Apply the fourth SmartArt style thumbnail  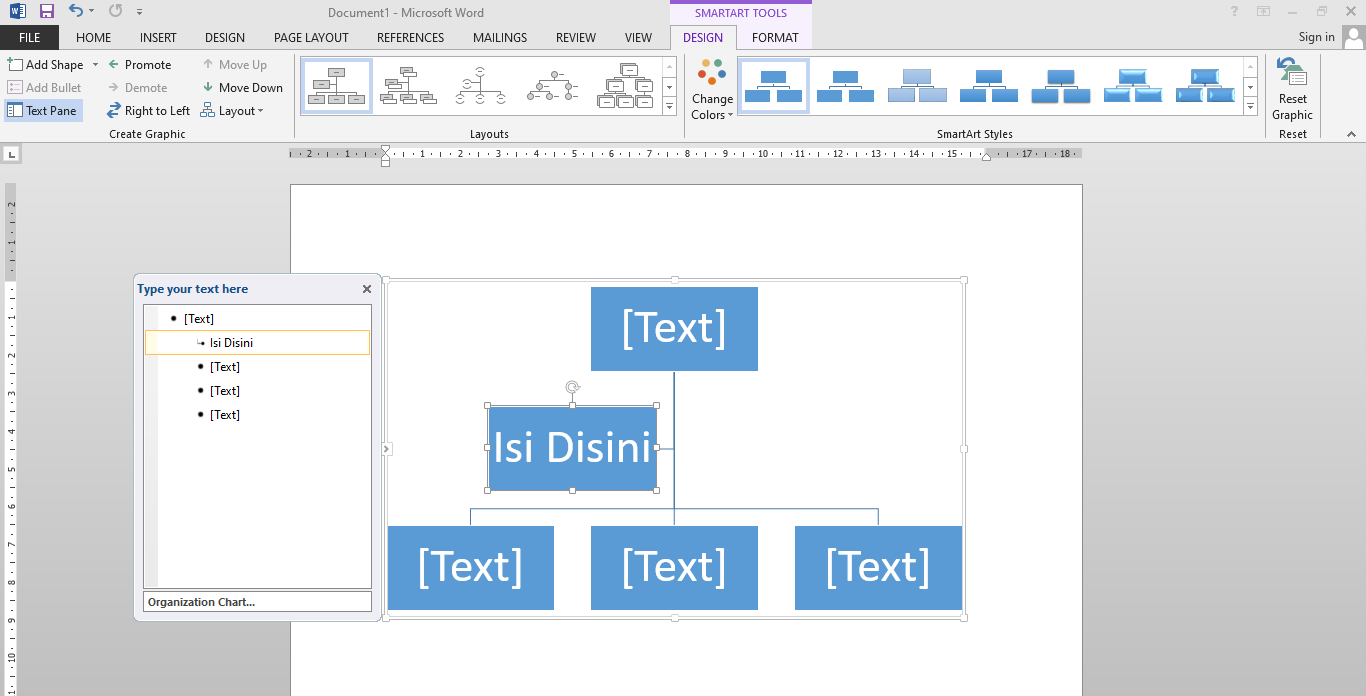989,86
